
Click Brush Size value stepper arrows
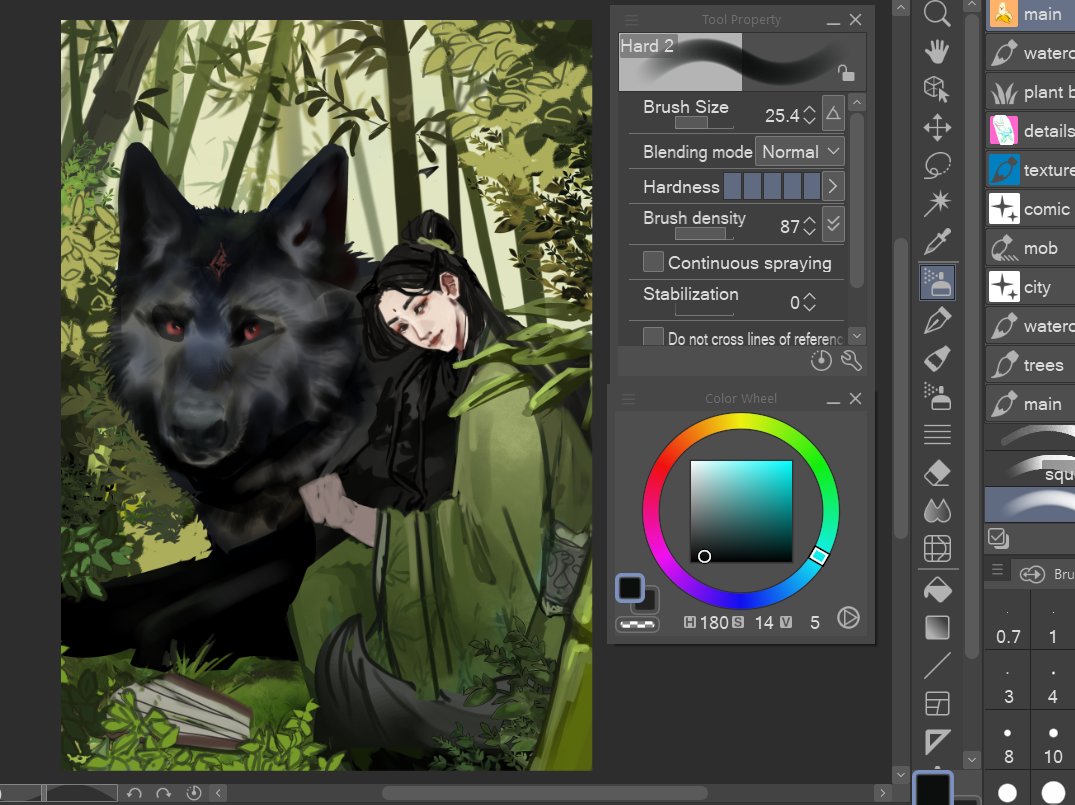click(x=810, y=115)
